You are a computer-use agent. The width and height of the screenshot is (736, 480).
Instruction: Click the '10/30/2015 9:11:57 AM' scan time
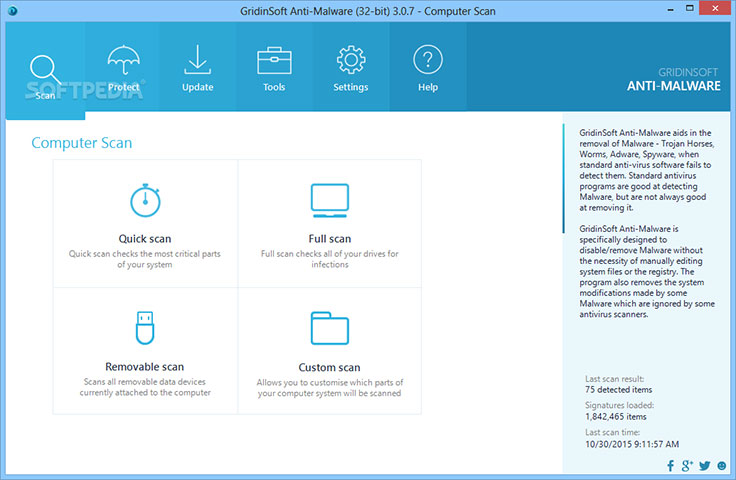click(632, 444)
